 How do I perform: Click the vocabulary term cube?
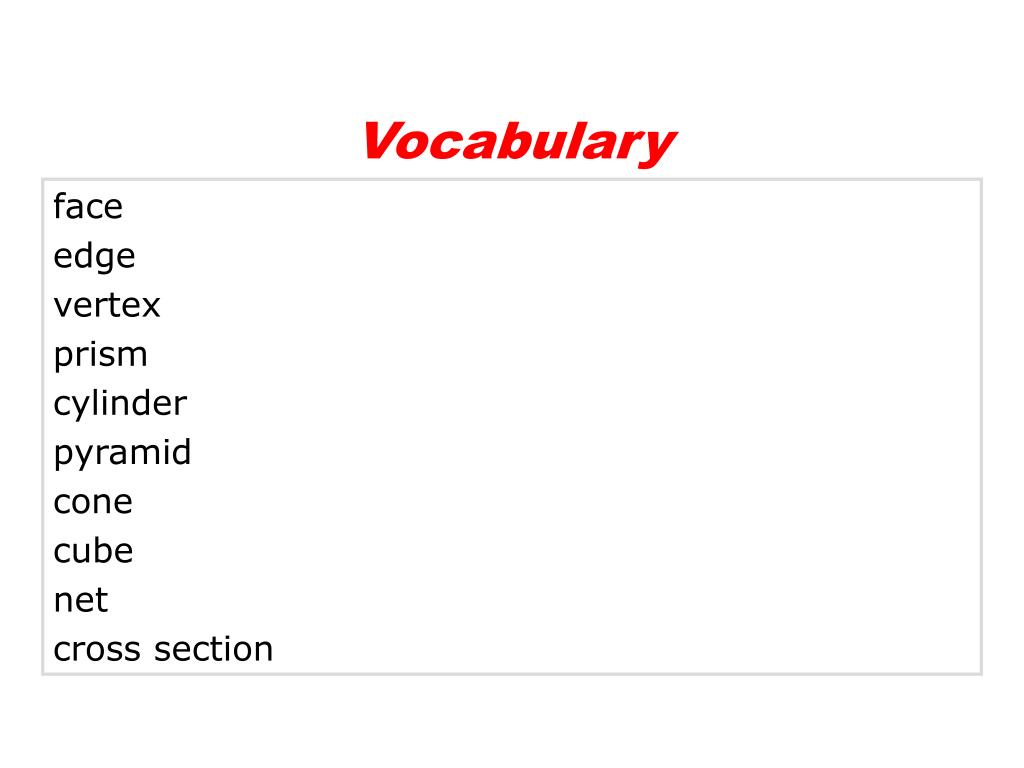click(93, 551)
